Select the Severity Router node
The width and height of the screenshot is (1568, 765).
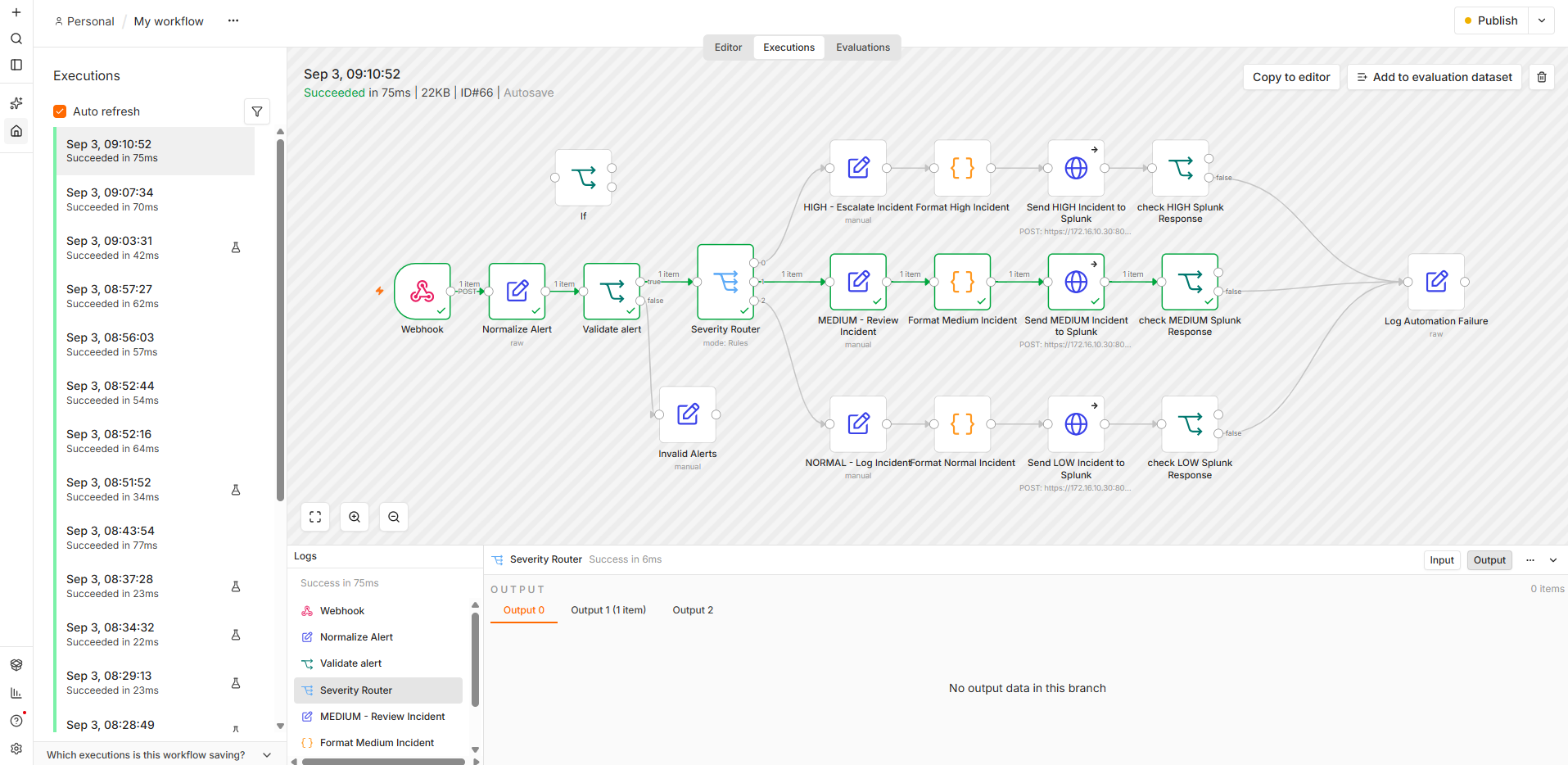(725, 282)
